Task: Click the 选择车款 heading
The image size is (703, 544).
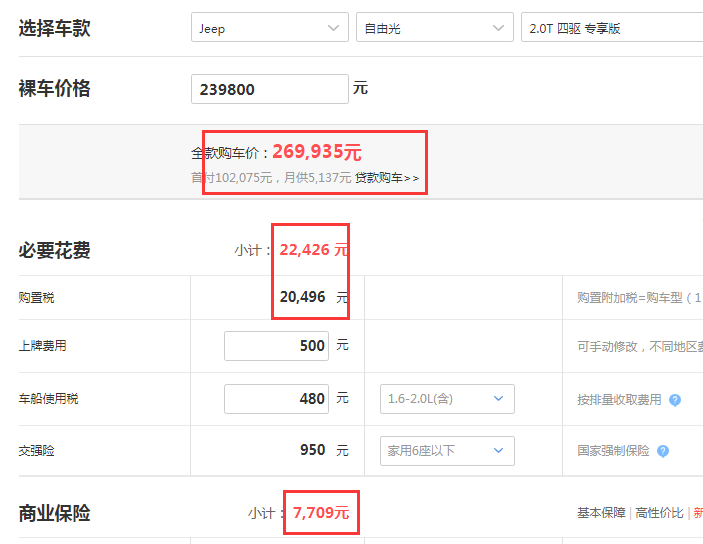Action: coord(54,28)
